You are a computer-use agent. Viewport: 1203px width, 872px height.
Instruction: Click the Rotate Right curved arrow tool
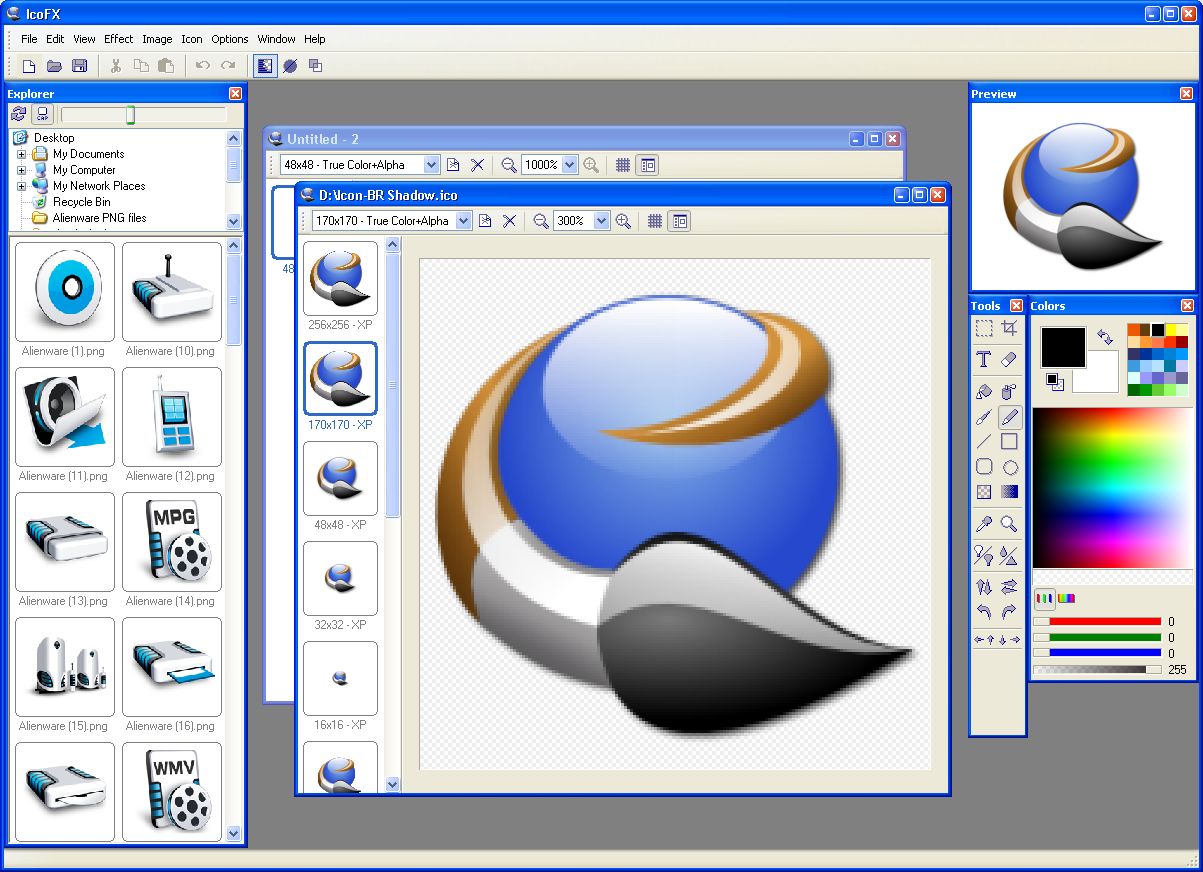click(1009, 612)
